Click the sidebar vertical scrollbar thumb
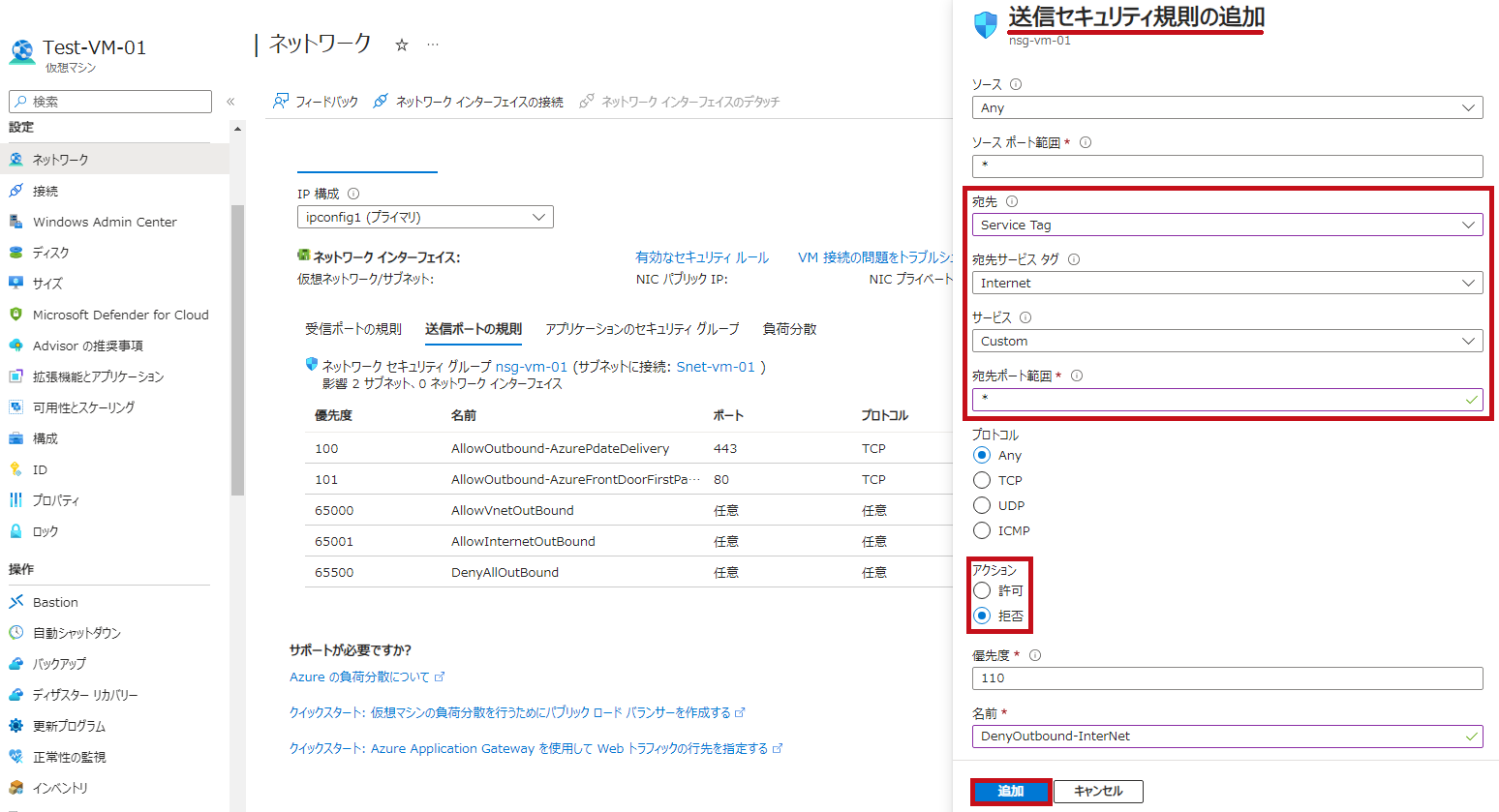Viewport: 1499px width, 812px height. tap(237, 350)
